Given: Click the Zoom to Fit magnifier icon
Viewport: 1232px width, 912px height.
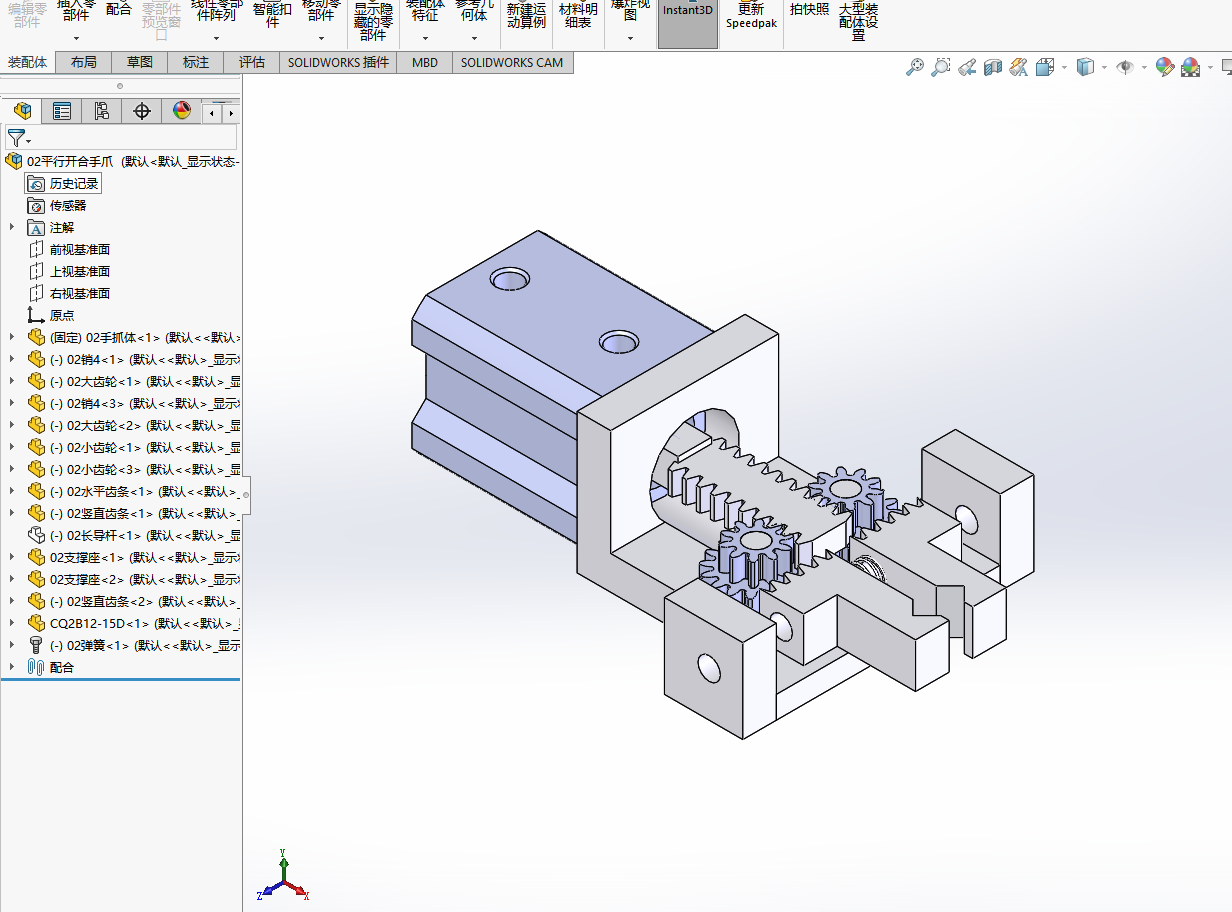Looking at the screenshot, I should point(914,68).
